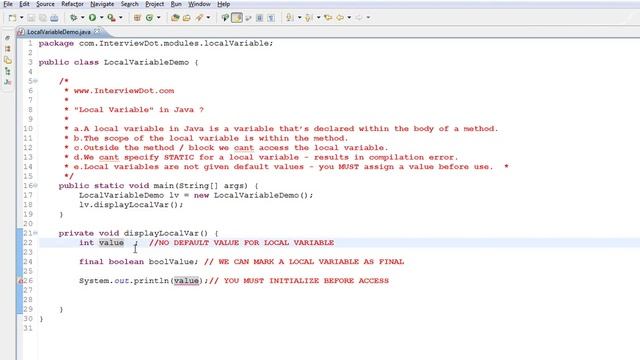Collapse the comment block at line 5
The image size is (640, 360).
coord(36,81)
